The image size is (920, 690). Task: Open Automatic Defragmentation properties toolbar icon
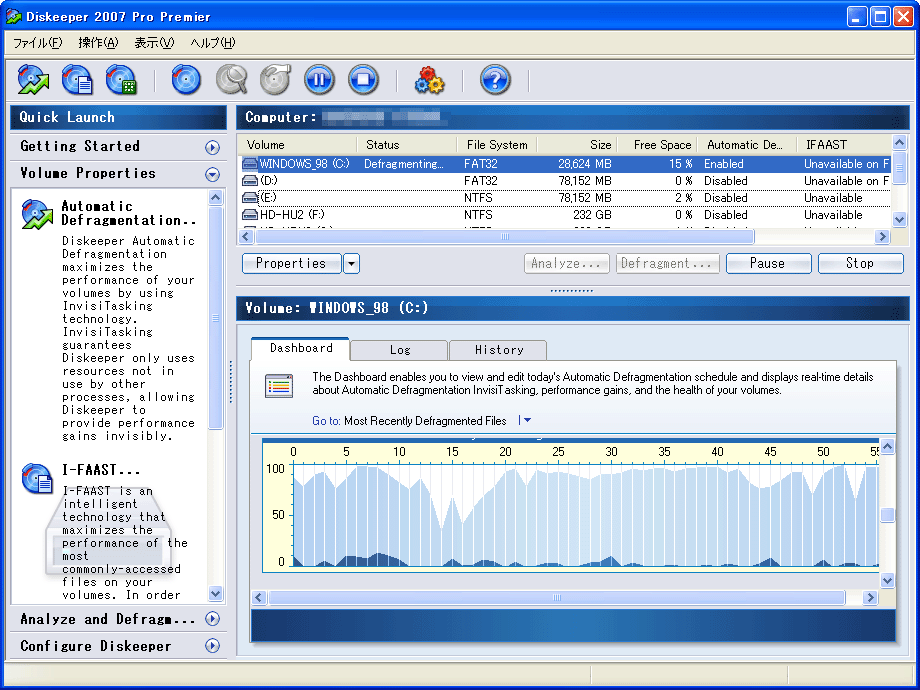coord(33,79)
